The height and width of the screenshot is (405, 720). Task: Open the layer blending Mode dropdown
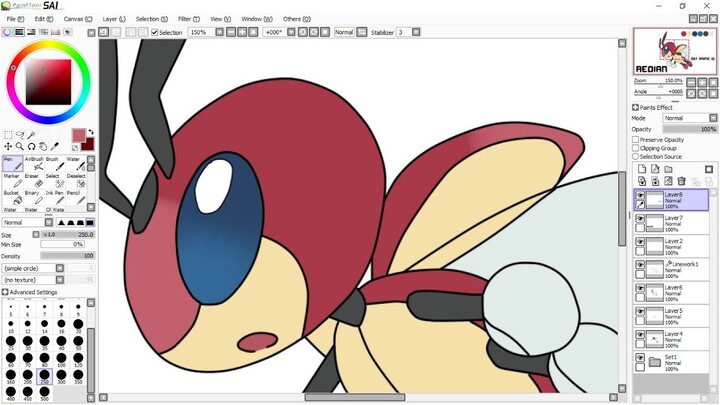point(713,118)
